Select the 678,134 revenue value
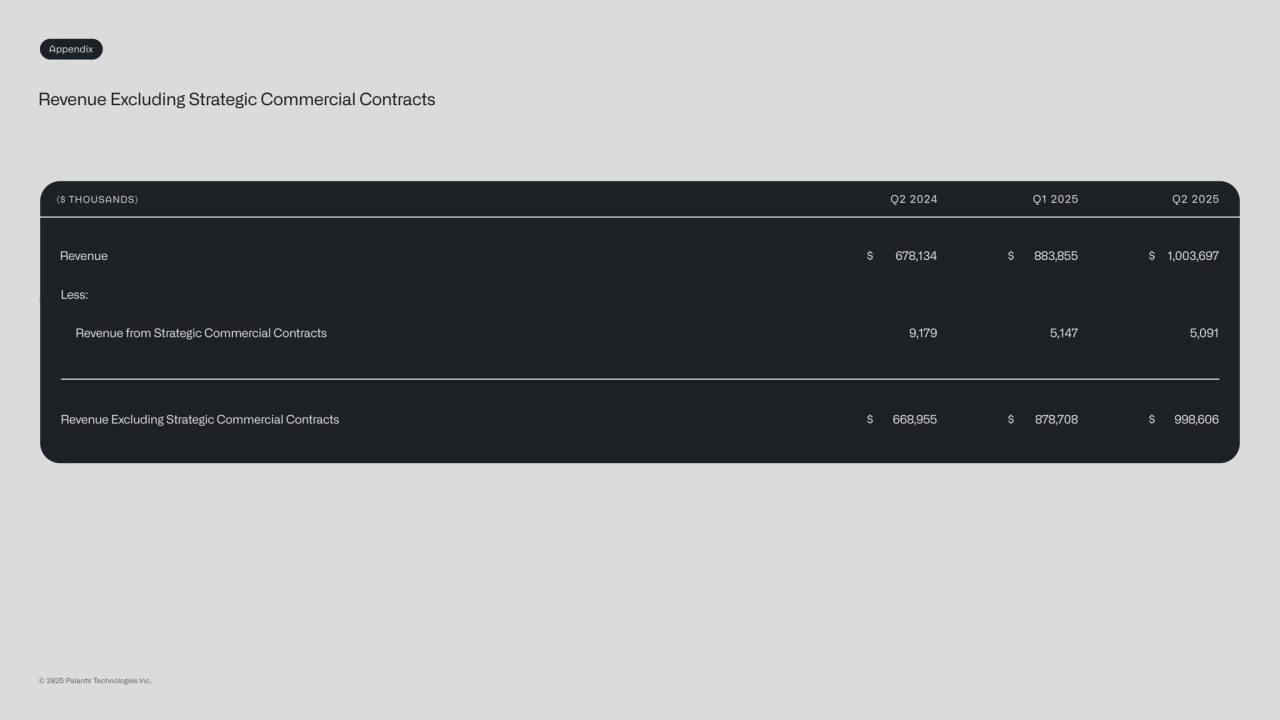The height and width of the screenshot is (720, 1280). click(x=916, y=256)
